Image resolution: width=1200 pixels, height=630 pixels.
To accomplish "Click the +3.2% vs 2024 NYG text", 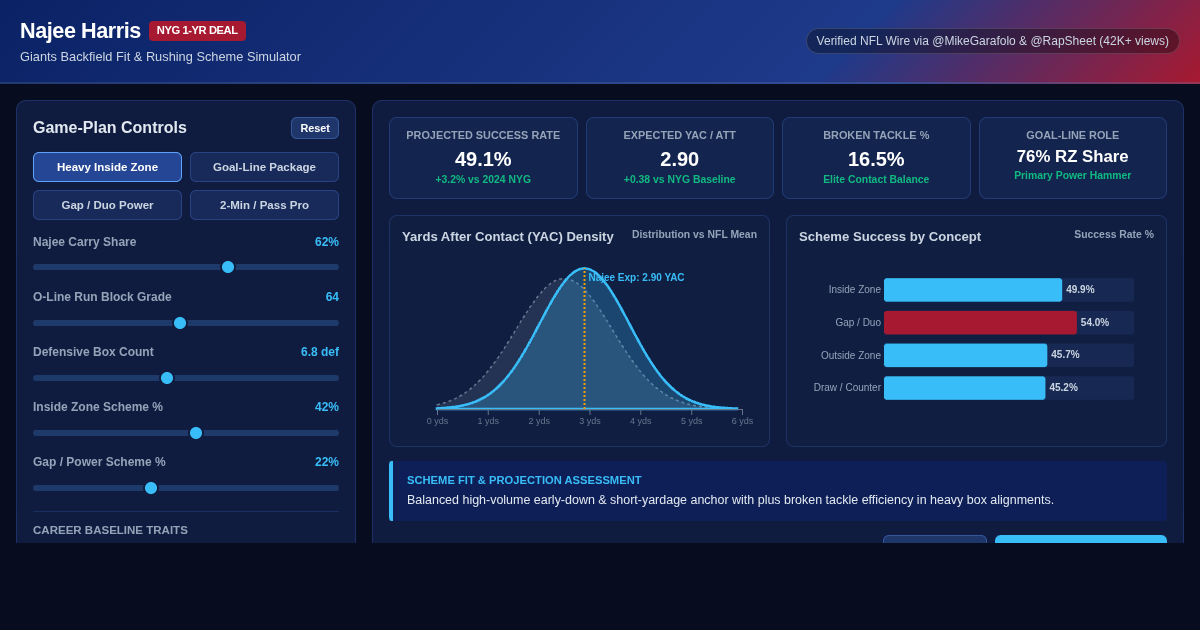I will pos(483,180).
